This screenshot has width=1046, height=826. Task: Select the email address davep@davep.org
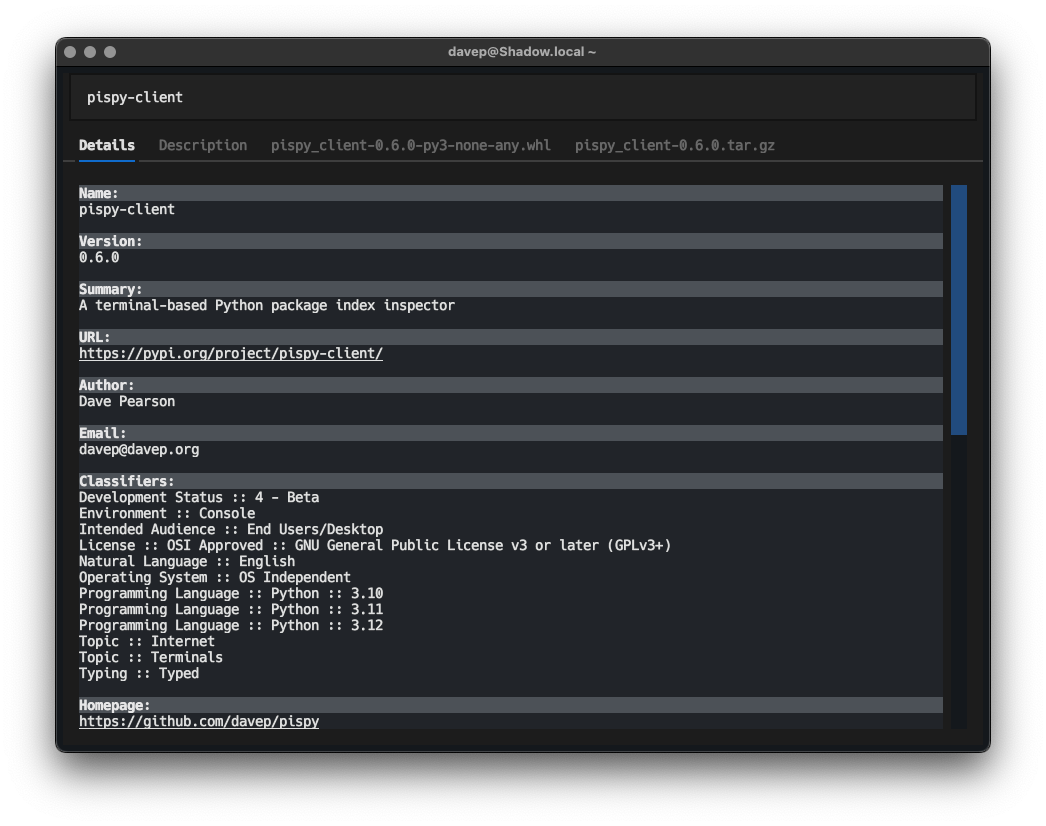tap(138, 449)
